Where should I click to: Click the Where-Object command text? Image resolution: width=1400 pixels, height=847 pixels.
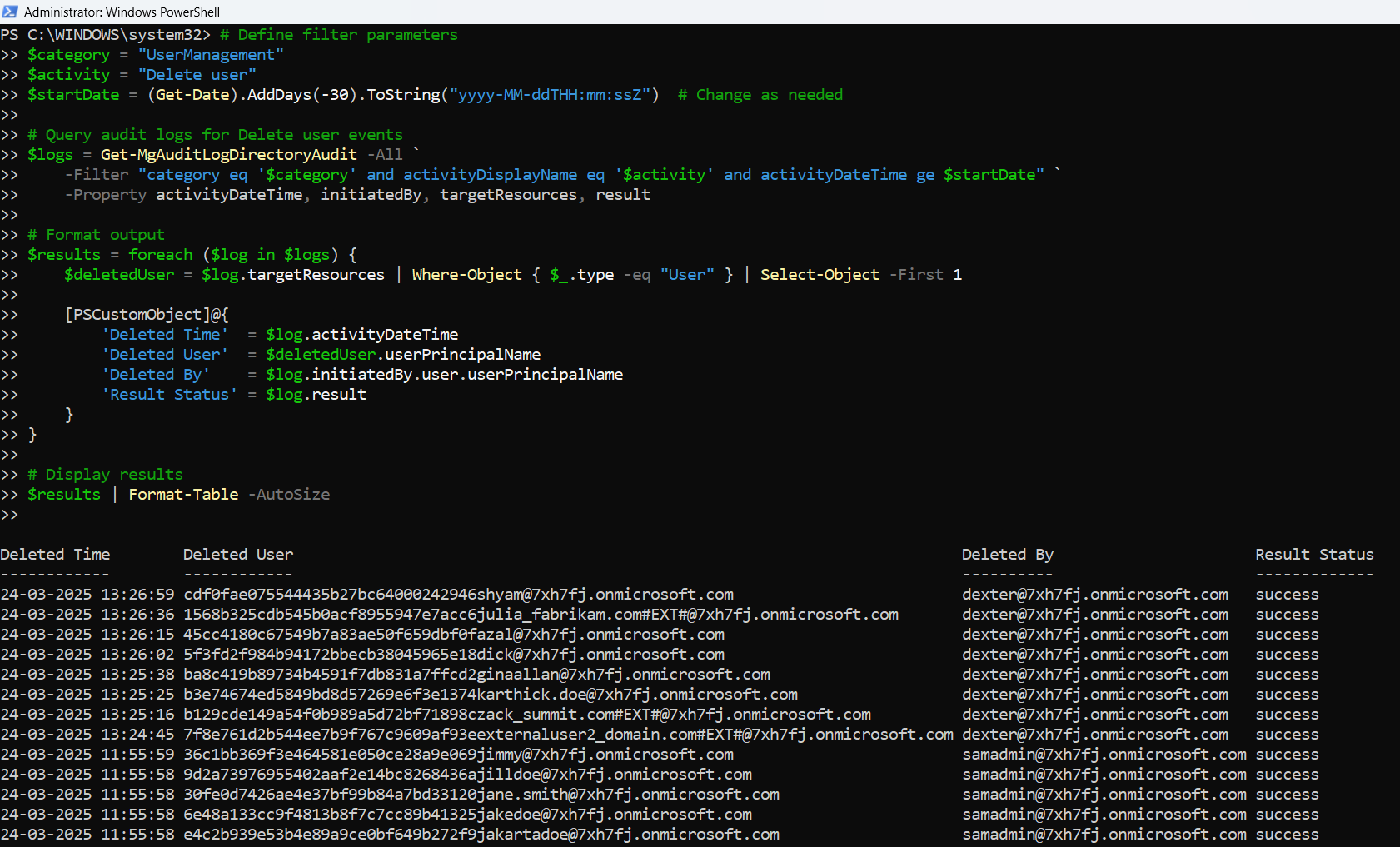466,275
